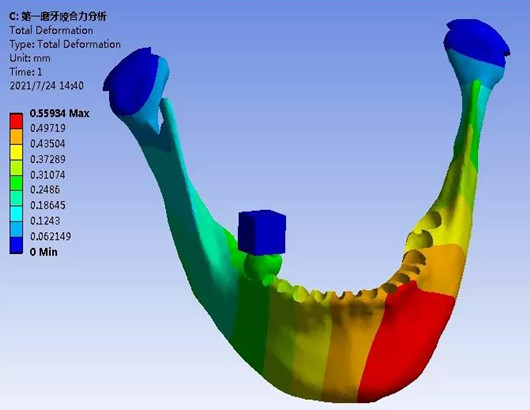Click the orange legend color band
The width and height of the screenshot is (530, 410).
16,137
